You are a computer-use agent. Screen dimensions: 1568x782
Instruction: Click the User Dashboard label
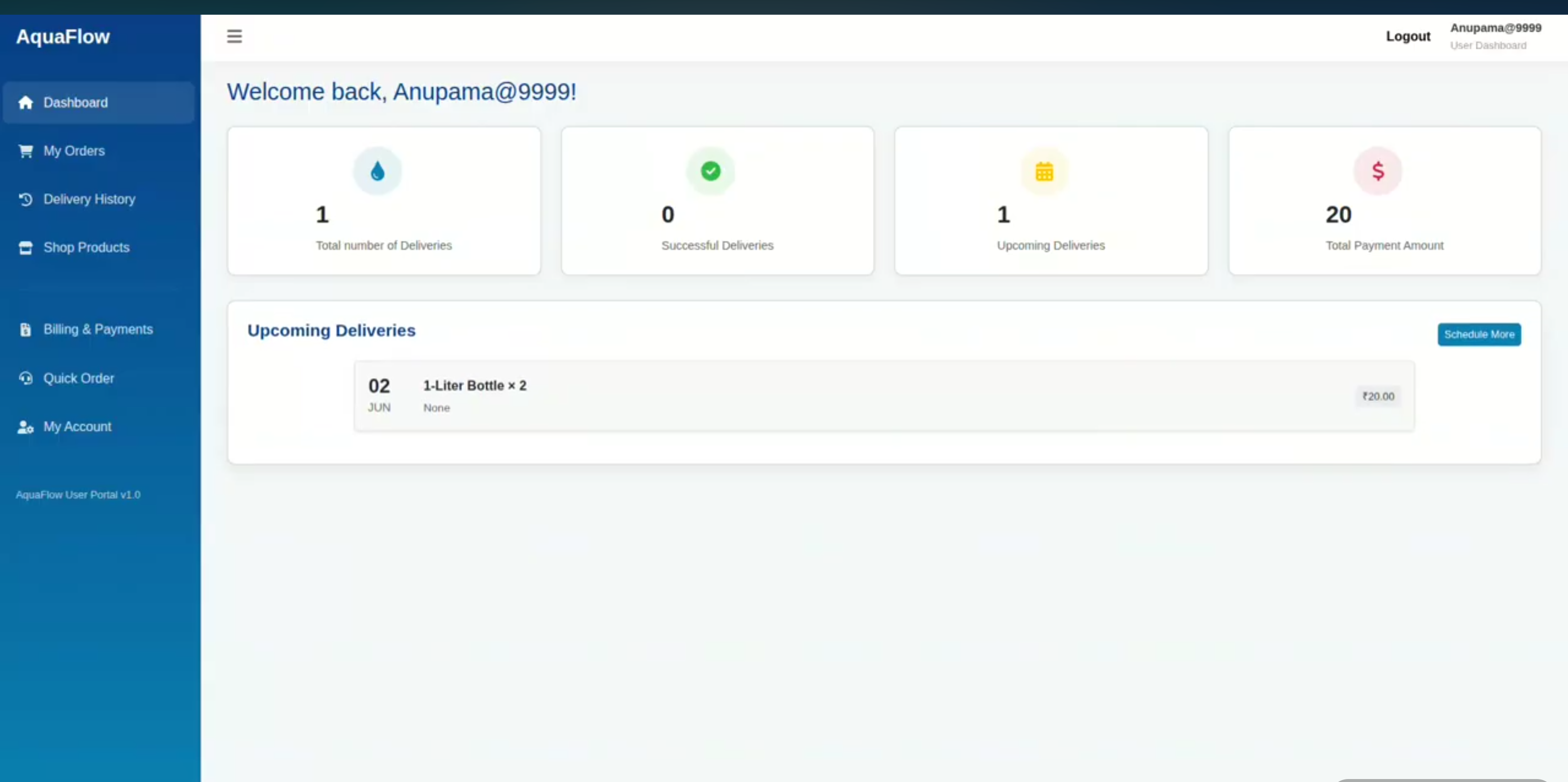[1488, 46]
